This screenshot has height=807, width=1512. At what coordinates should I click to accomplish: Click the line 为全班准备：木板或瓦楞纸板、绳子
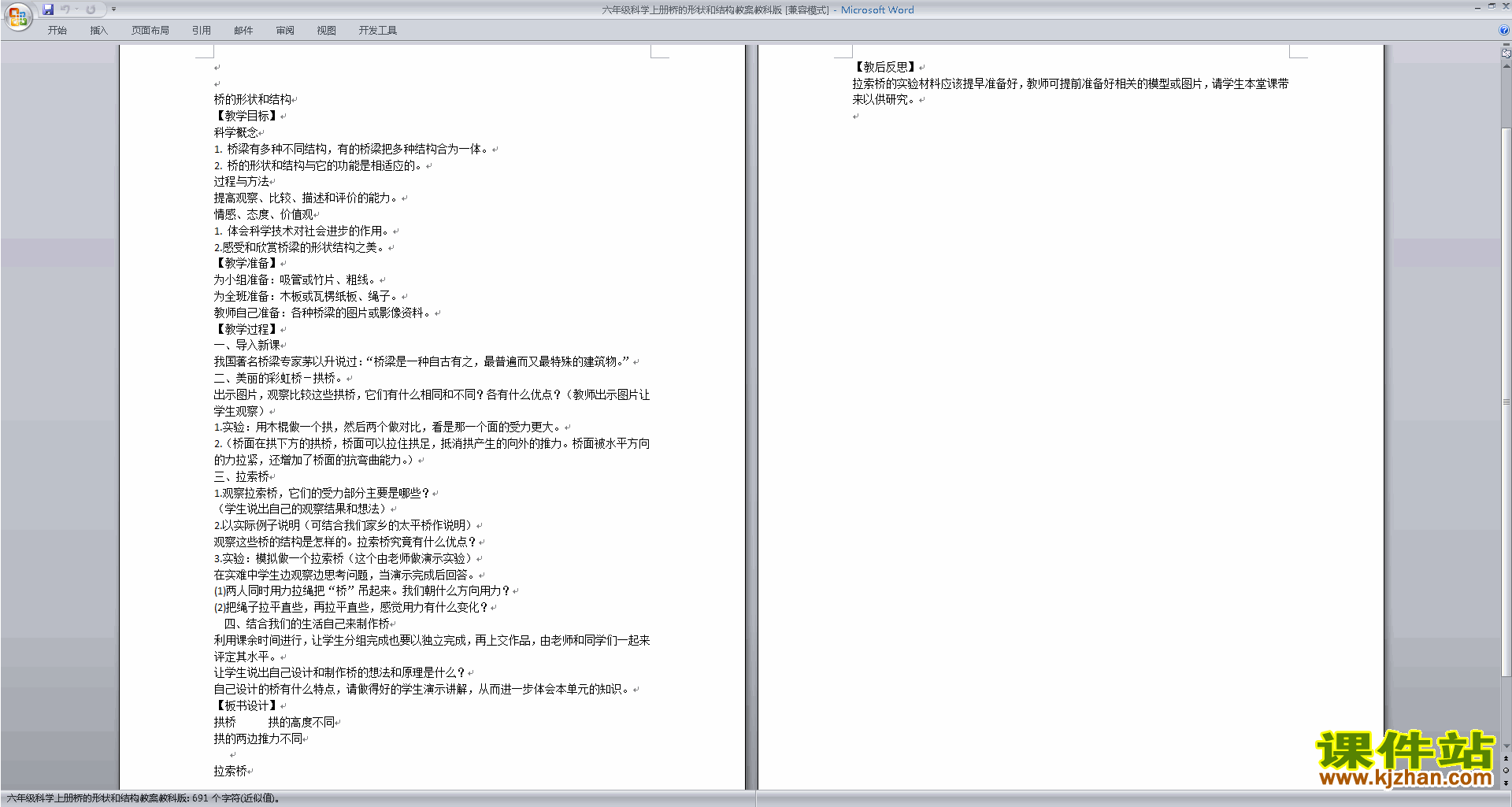pyautogui.click(x=307, y=296)
